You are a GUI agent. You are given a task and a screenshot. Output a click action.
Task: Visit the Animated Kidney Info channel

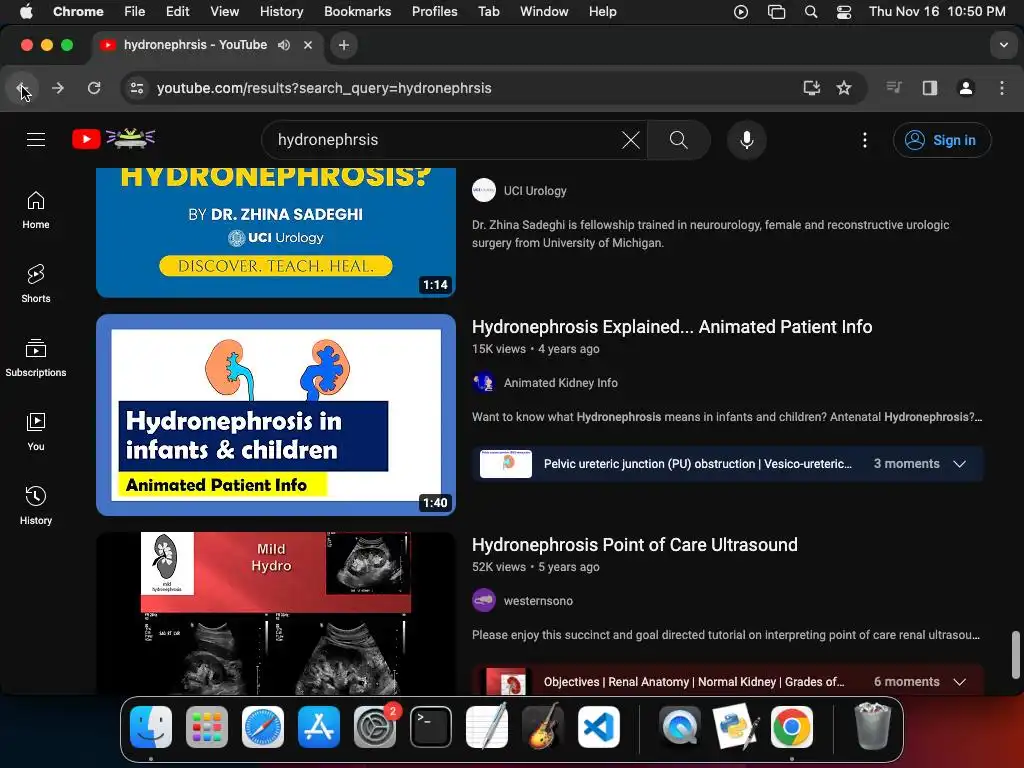click(x=560, y=383)
